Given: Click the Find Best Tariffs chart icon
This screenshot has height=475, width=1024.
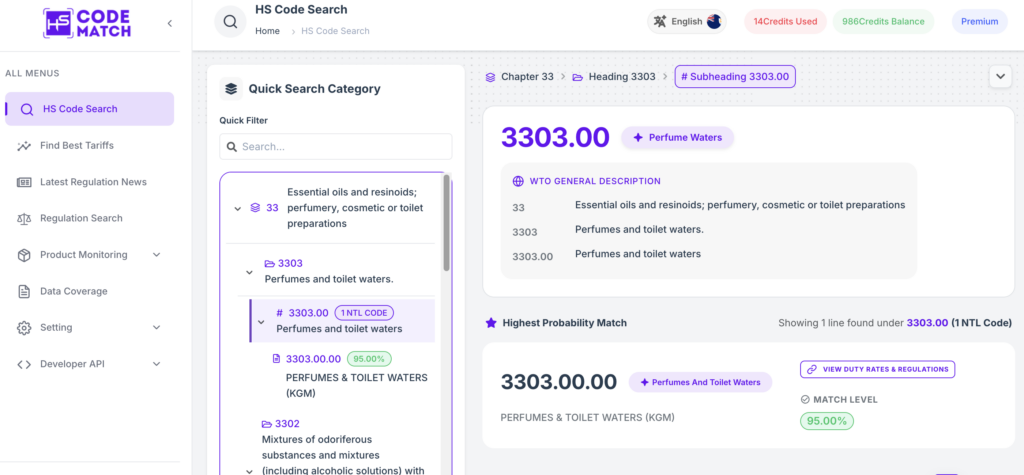Looking at the screenshot, I should point(24,146).
